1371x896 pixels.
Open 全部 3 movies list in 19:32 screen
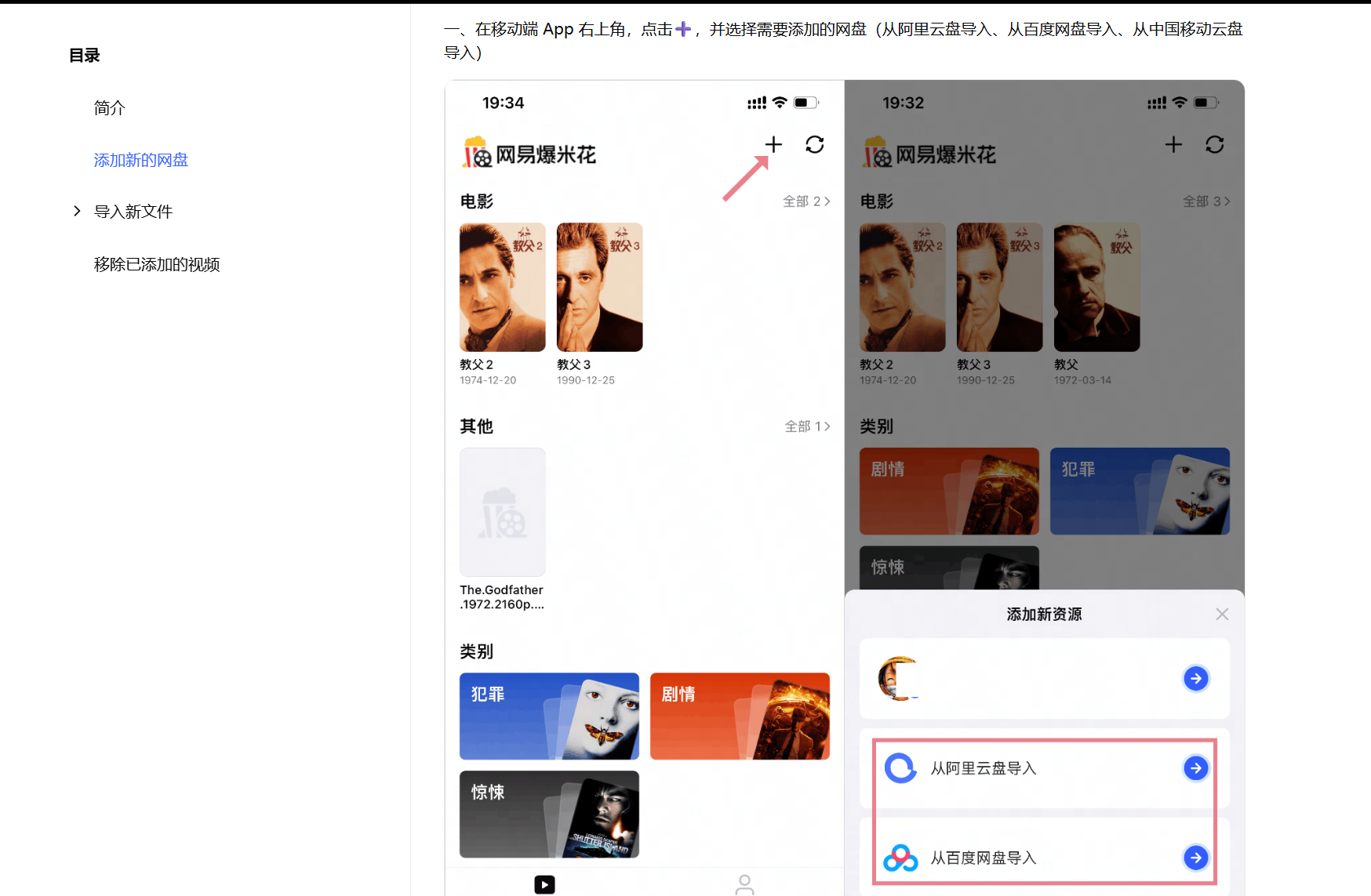(x=1206, y=201)
